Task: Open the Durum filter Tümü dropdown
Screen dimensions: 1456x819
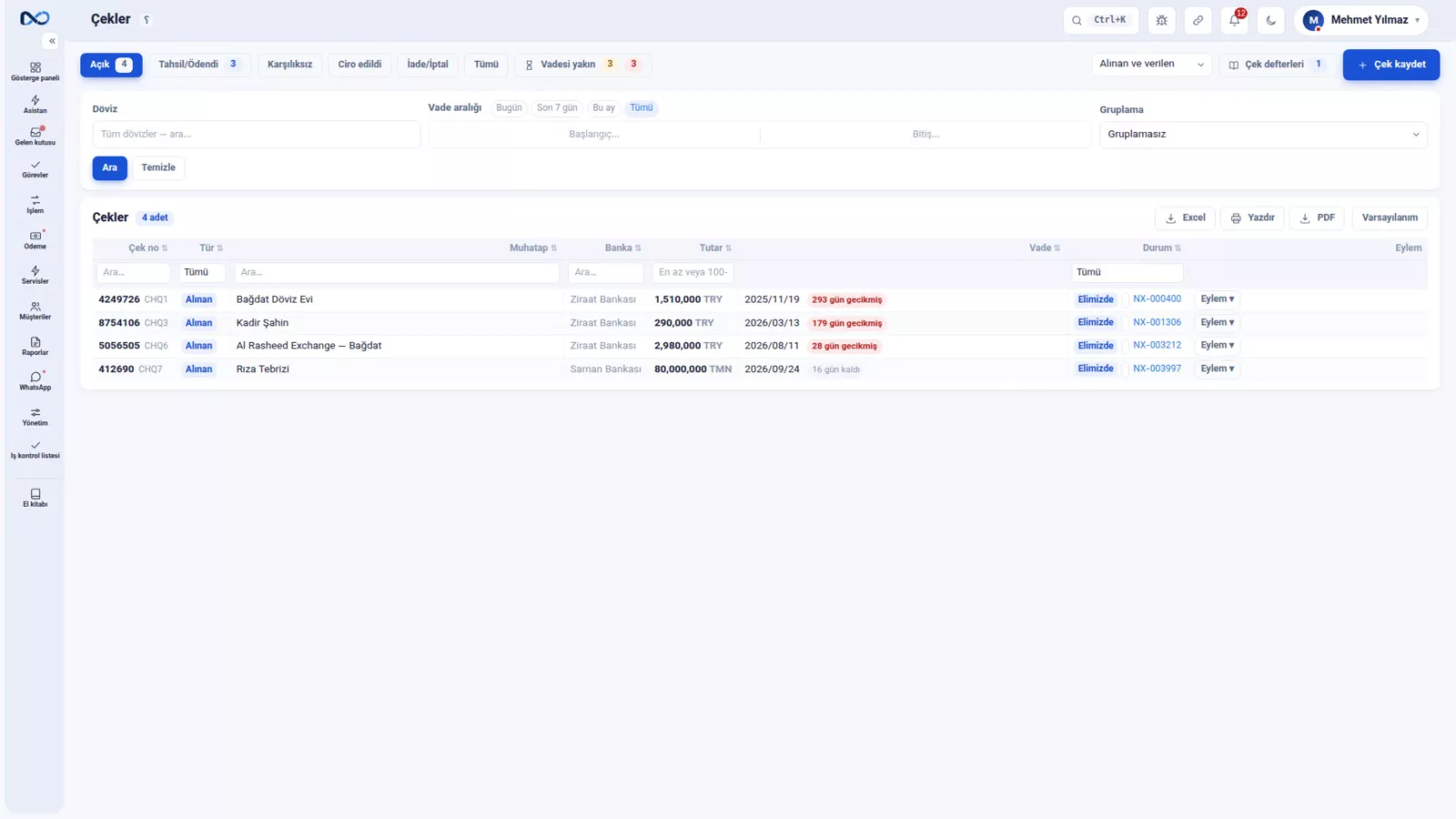Action: click(1127, 272)
